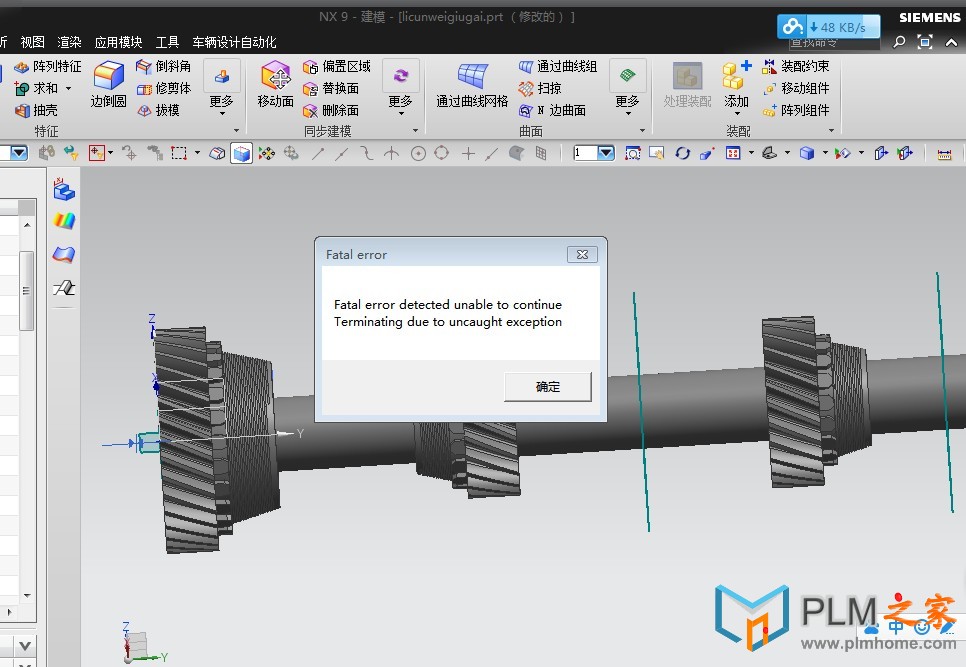Select the Draft (拔模) tool
Viewport: 966px width, 667px height.
pyautogui.click(x=158, y=110)
